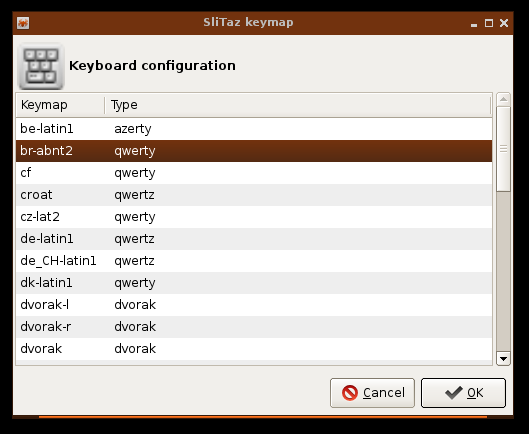The width and height of the screenshot is (529, 434).
Task: Click the keyboard configuration icon
Action: tap(41, 66)
